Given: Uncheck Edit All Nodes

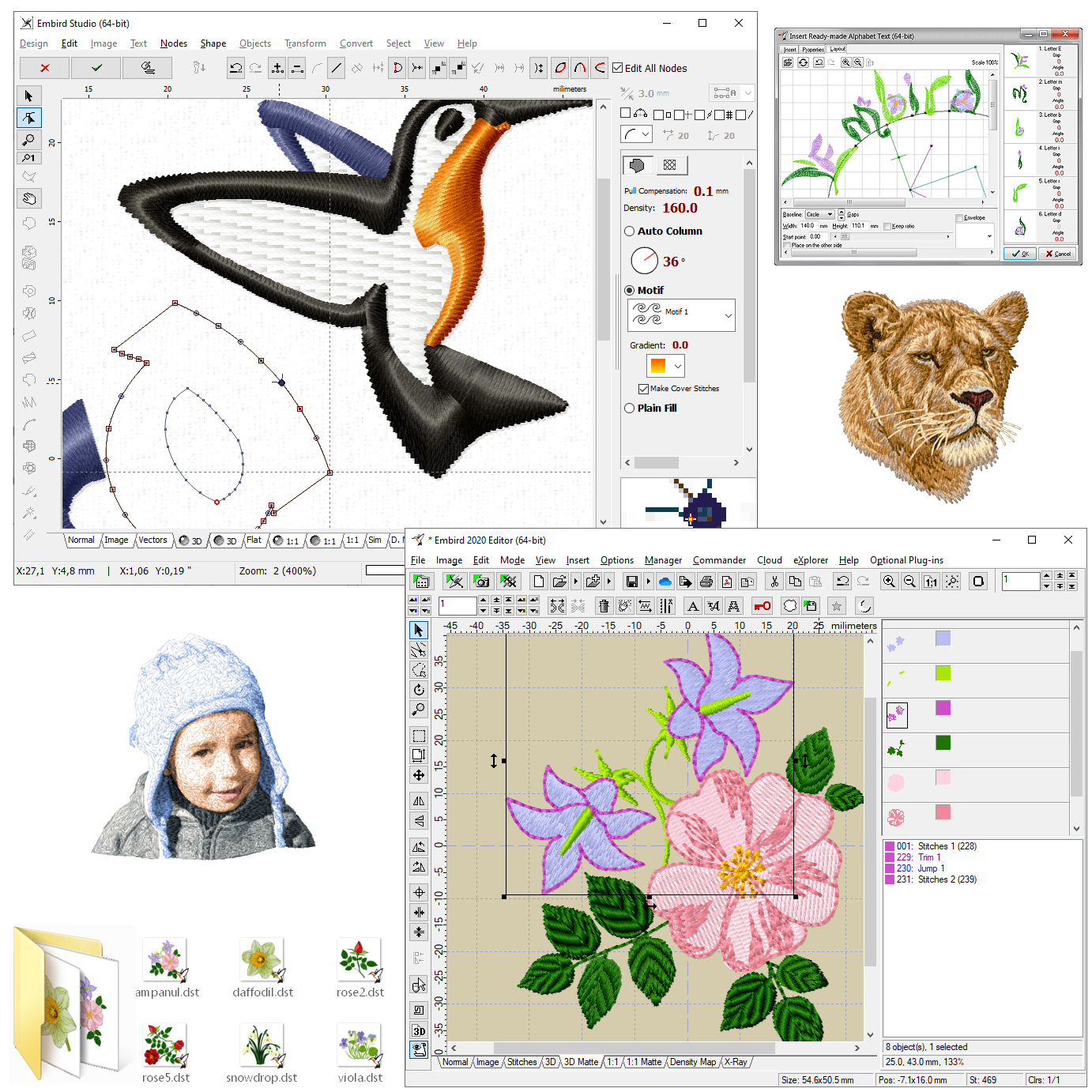Looking at the screenshot, I should 619,68.
